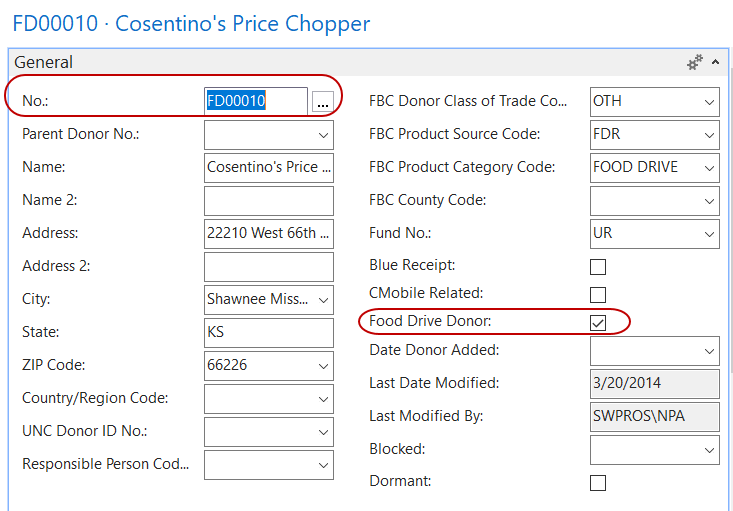Toggle the Blue Receipt checkbox
The height and width of the screenshot is (511, 733).
598,267
